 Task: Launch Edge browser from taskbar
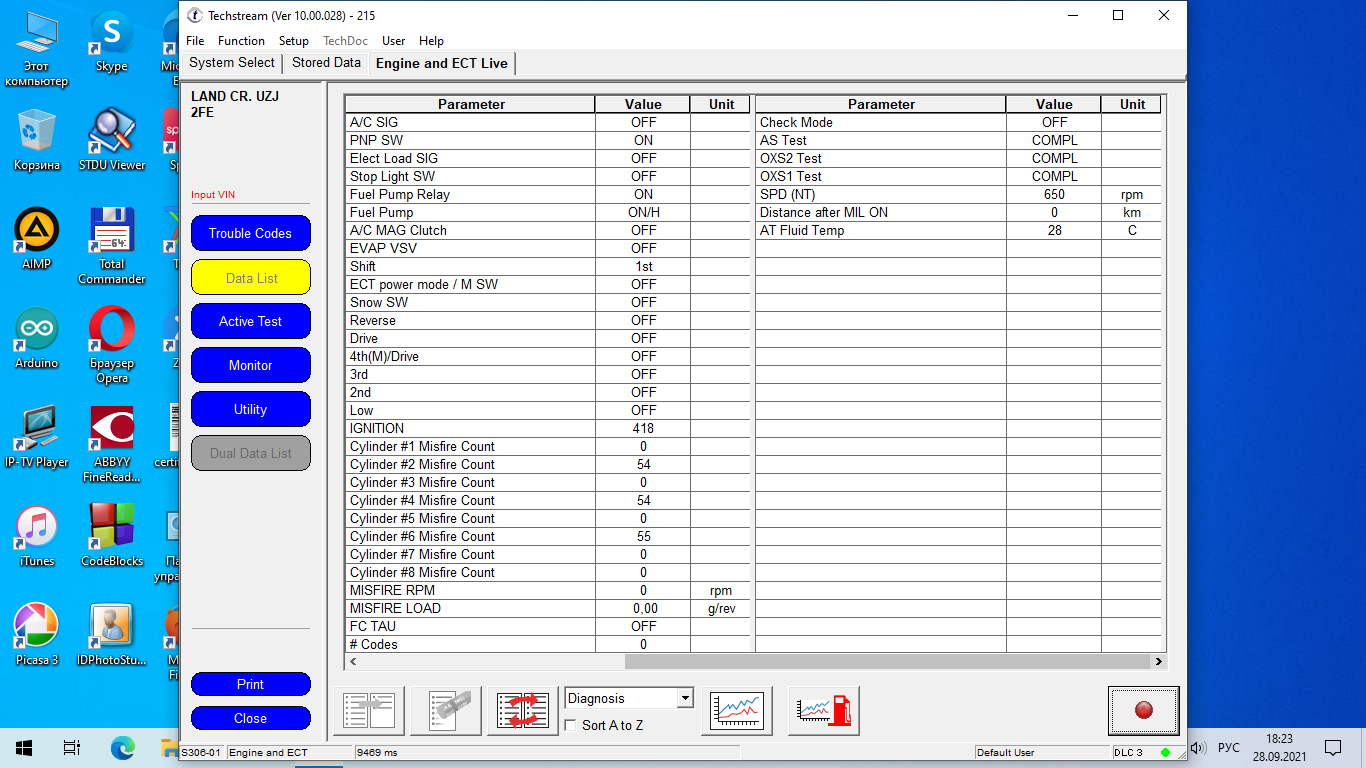(122, 747)
